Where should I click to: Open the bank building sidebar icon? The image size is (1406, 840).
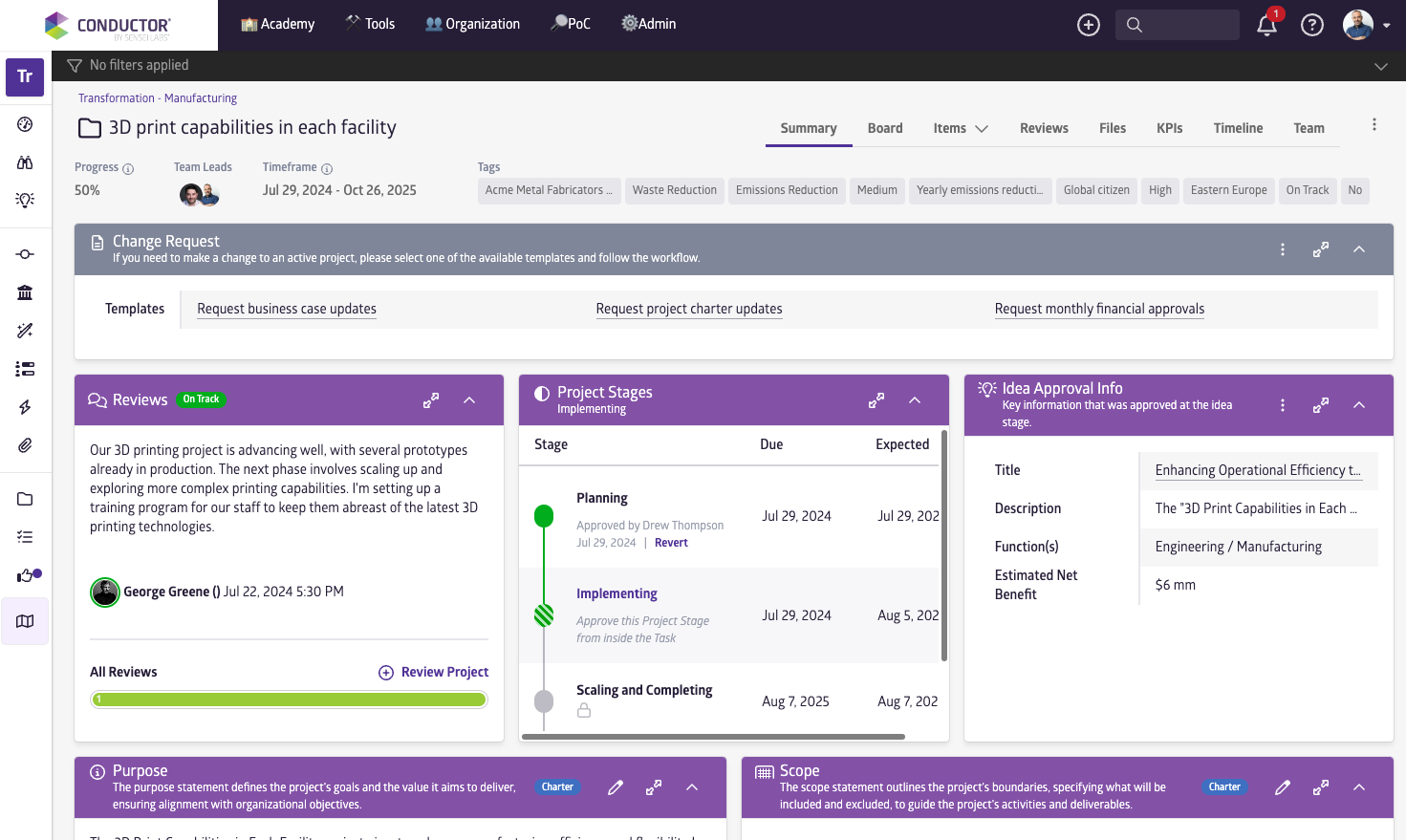point(25,292)
